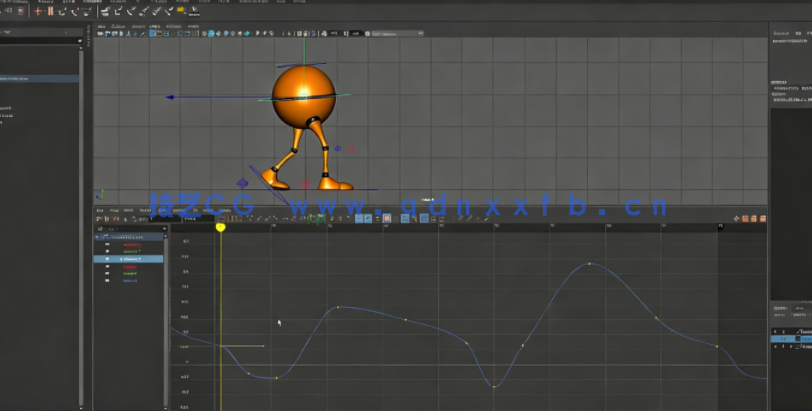Click the blue-highlighted icon at the viewport toolbar's left end
Image resolution: width=812 pixels, height=411 pixels.
pyautogui.click(x=153, y=33)
